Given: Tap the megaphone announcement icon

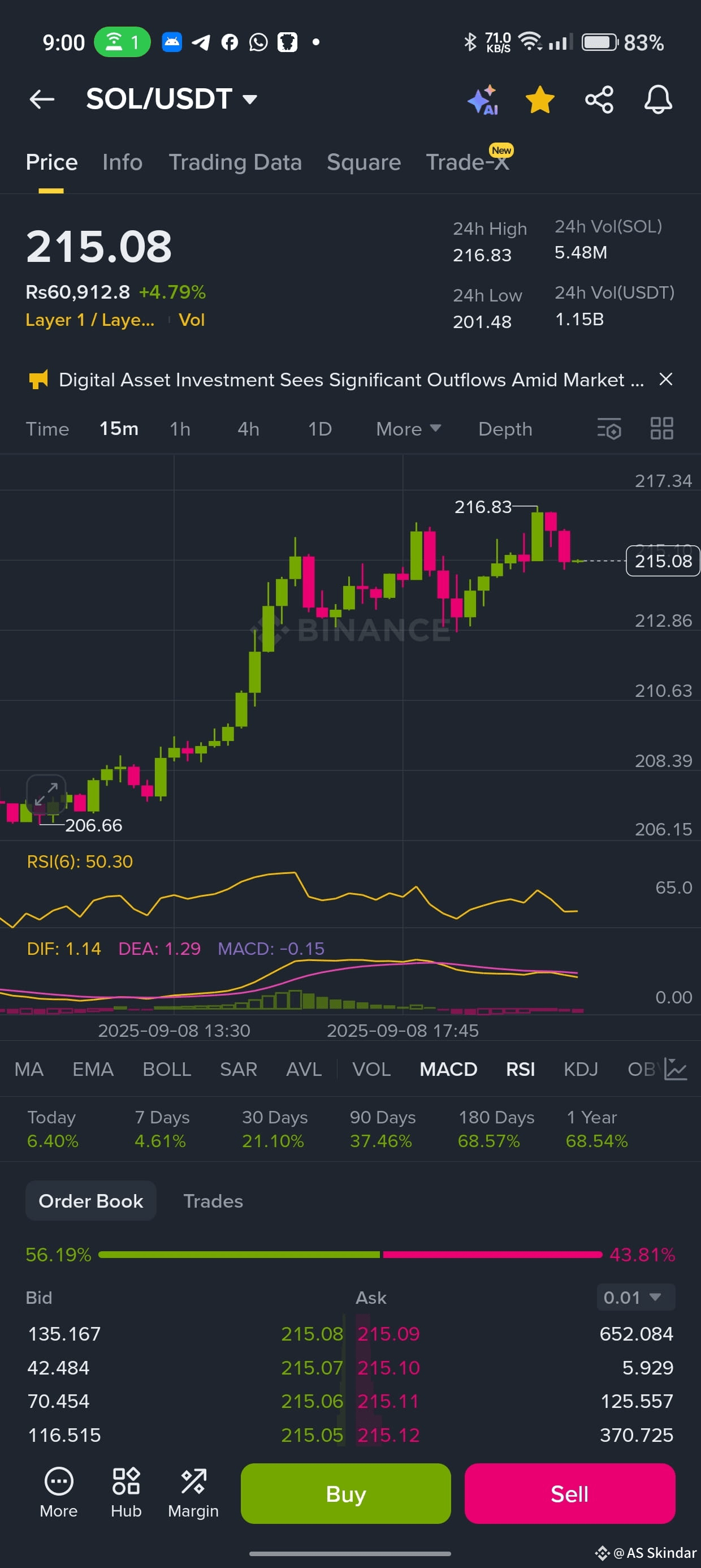Looking at the screenshot, I should [38, 380].
